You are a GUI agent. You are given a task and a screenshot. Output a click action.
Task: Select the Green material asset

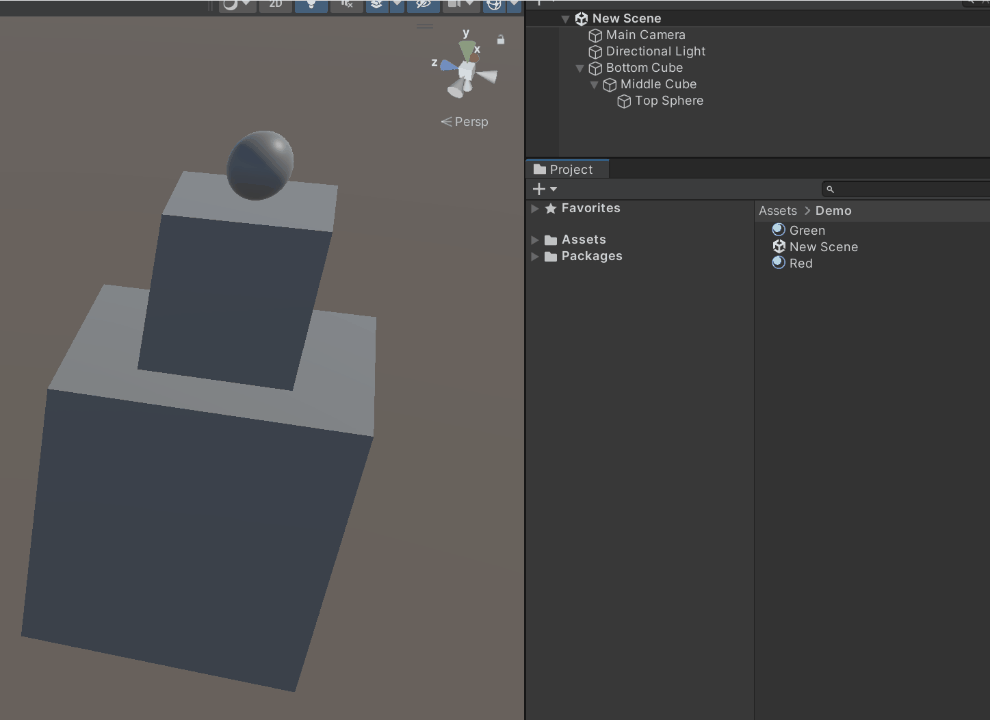pyautogui.click(x=807, y=231)
